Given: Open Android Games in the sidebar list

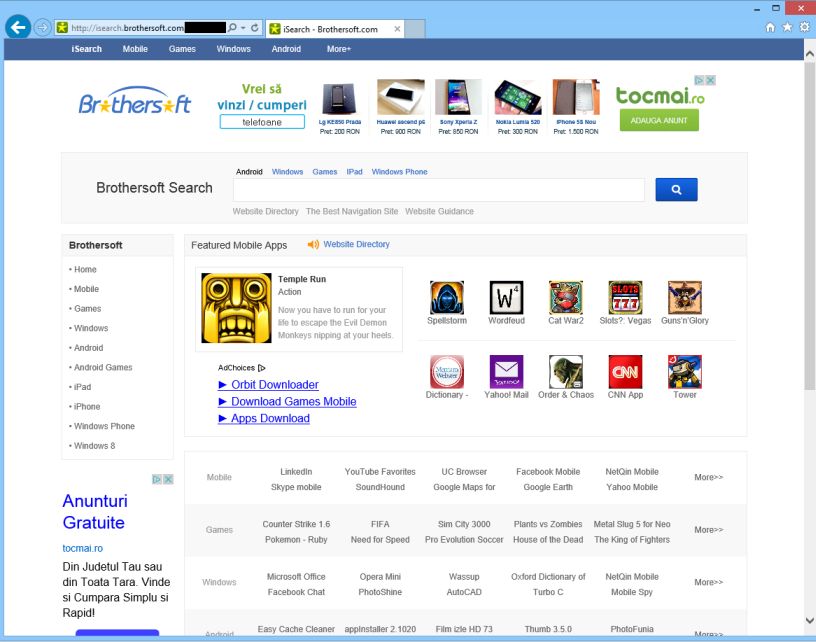Looking at the screenshot, I should 103,367.
